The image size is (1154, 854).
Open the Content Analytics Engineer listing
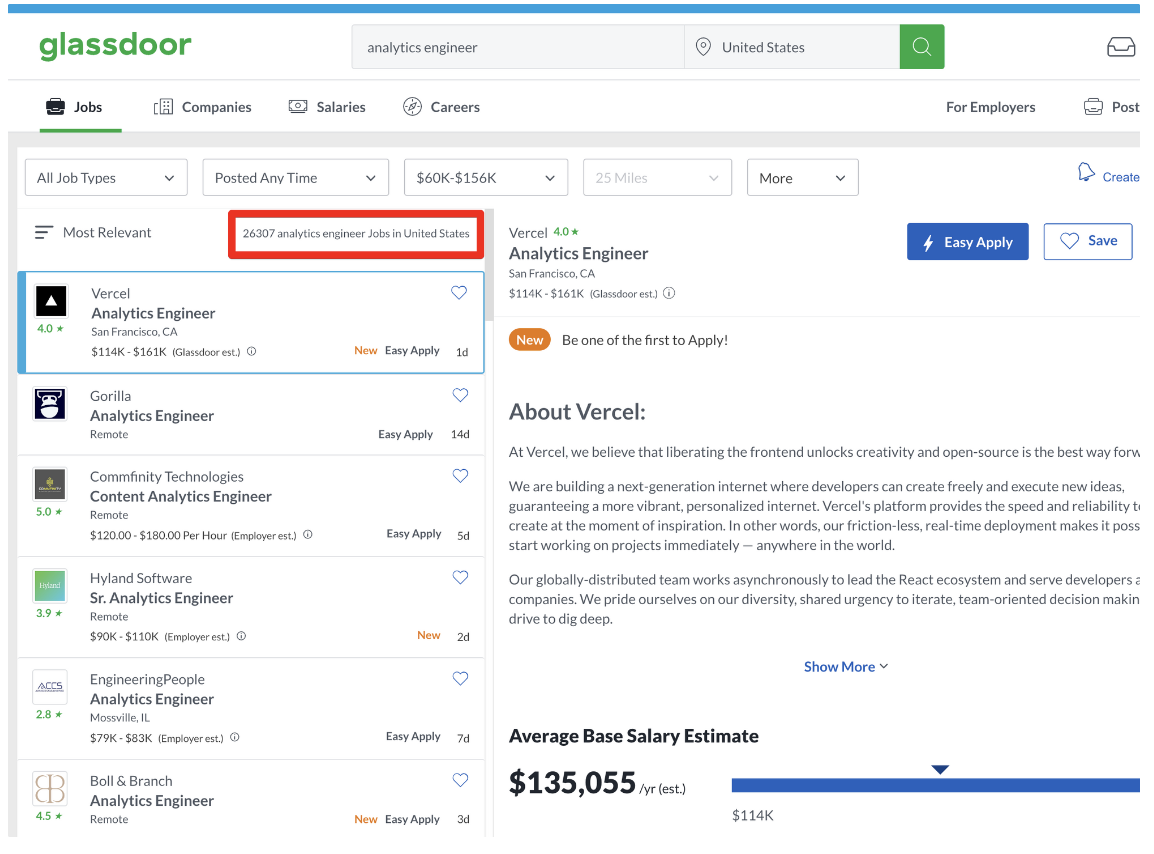[251, 506]
